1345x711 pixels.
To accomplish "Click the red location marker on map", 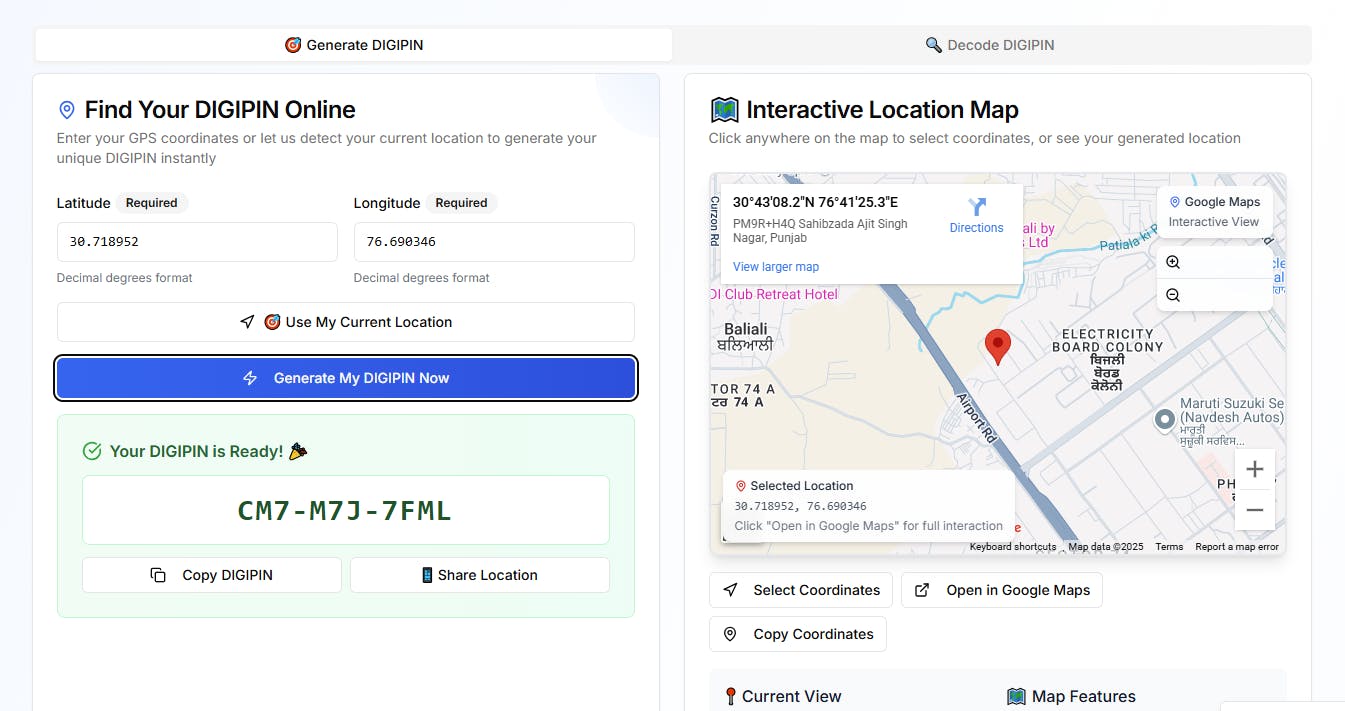I will click(x=997, y=346).
